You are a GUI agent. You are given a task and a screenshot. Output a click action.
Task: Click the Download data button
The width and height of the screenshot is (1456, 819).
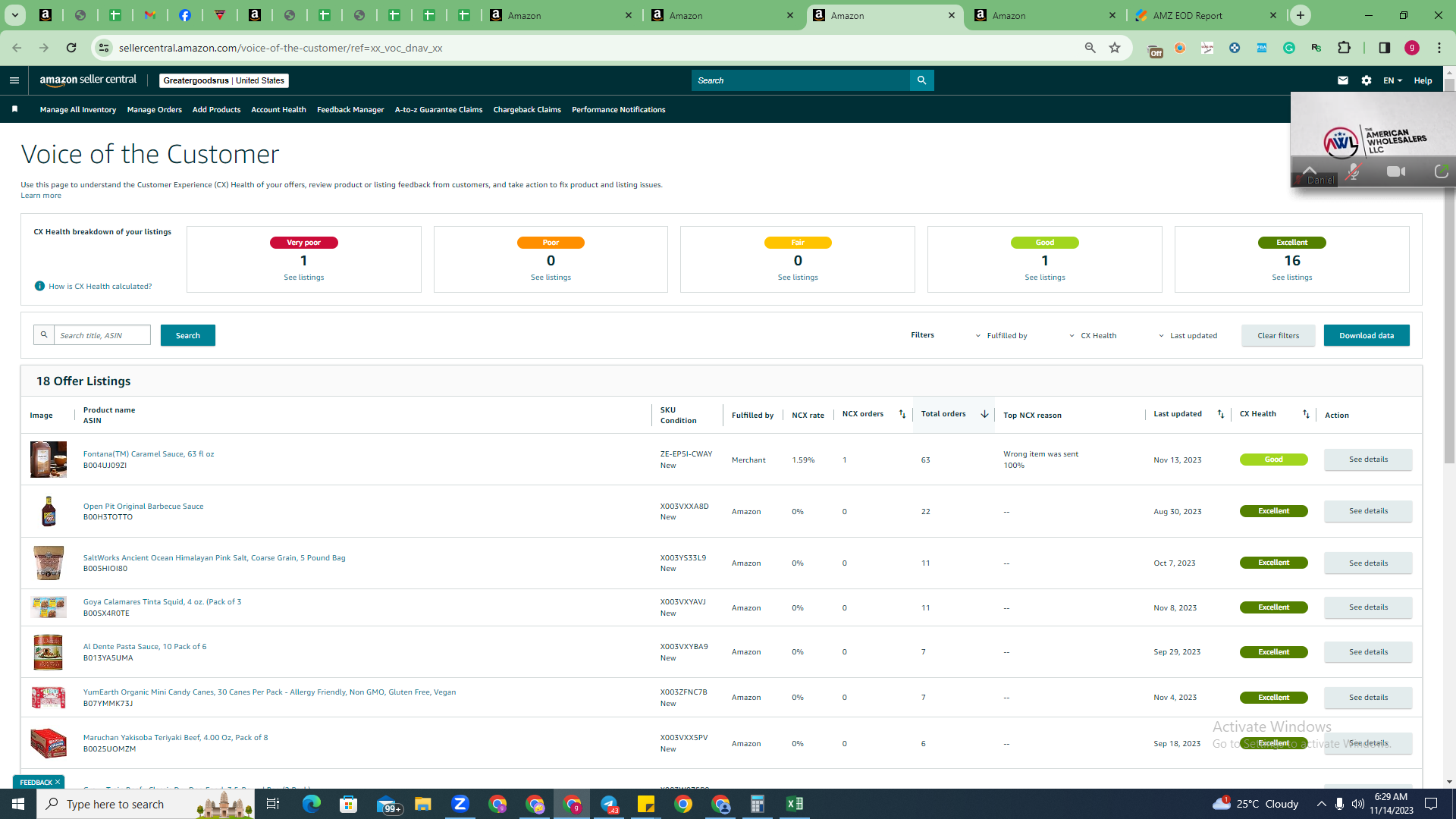(1367, 335)
